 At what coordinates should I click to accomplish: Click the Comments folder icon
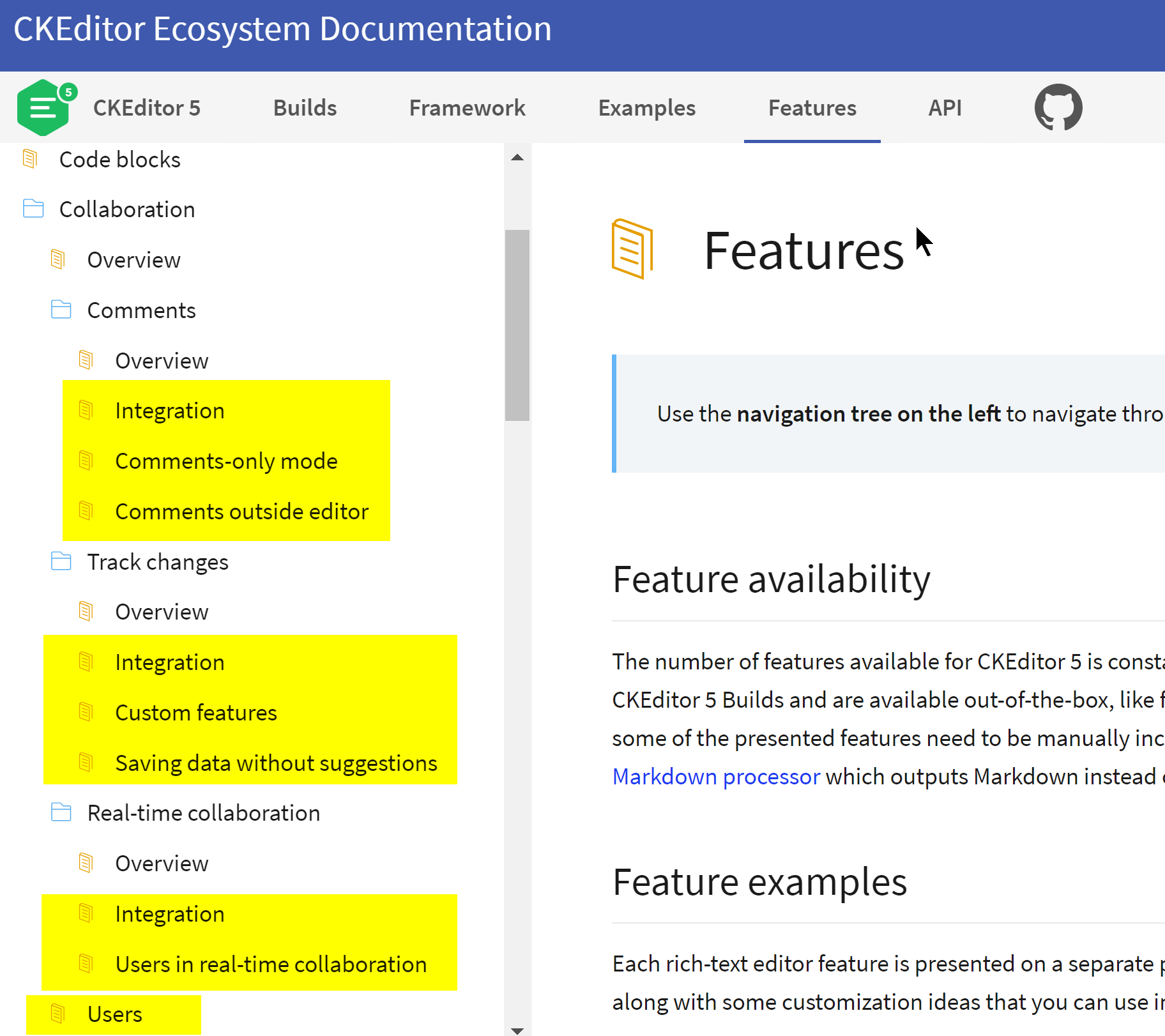(x=61, y=310)
